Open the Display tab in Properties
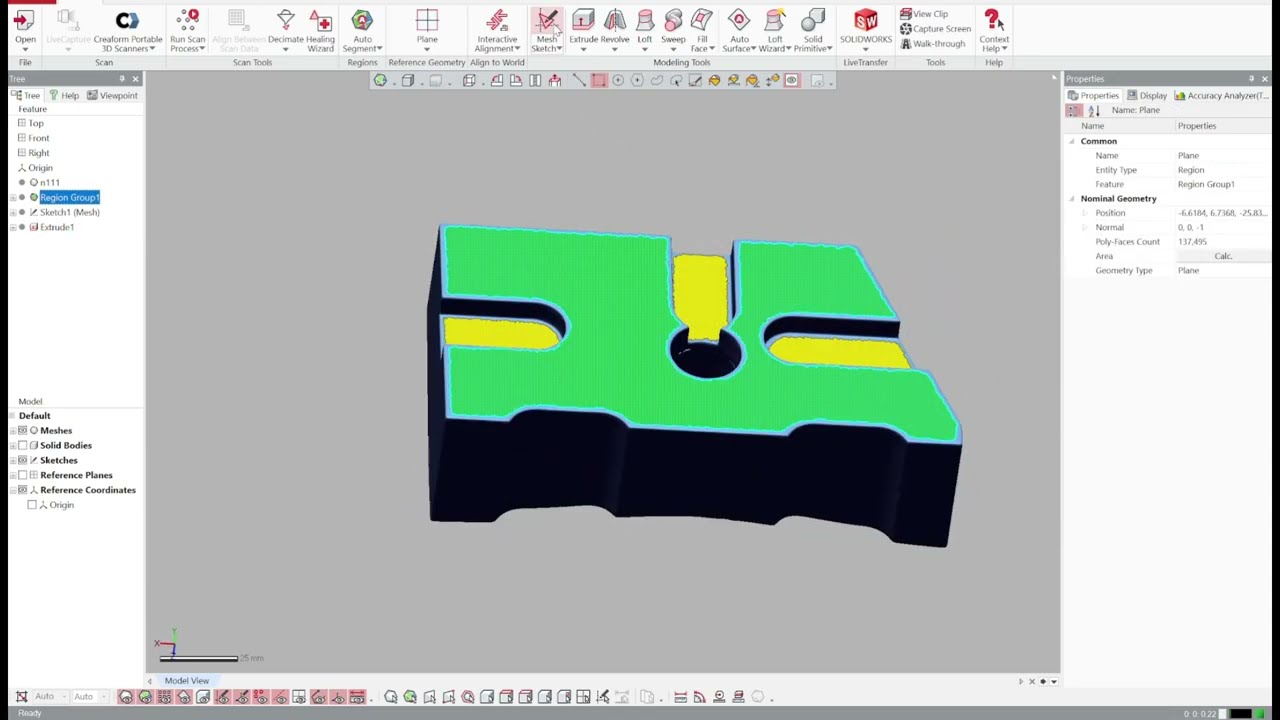This screenshot has width=1280, height=720. tap(1147, 95)
